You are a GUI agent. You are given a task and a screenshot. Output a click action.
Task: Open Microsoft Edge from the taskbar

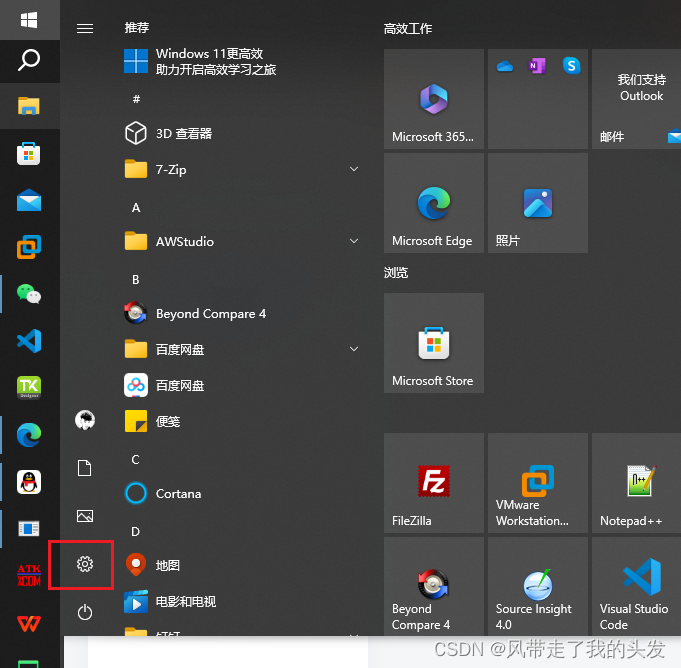tap(29, 435)
